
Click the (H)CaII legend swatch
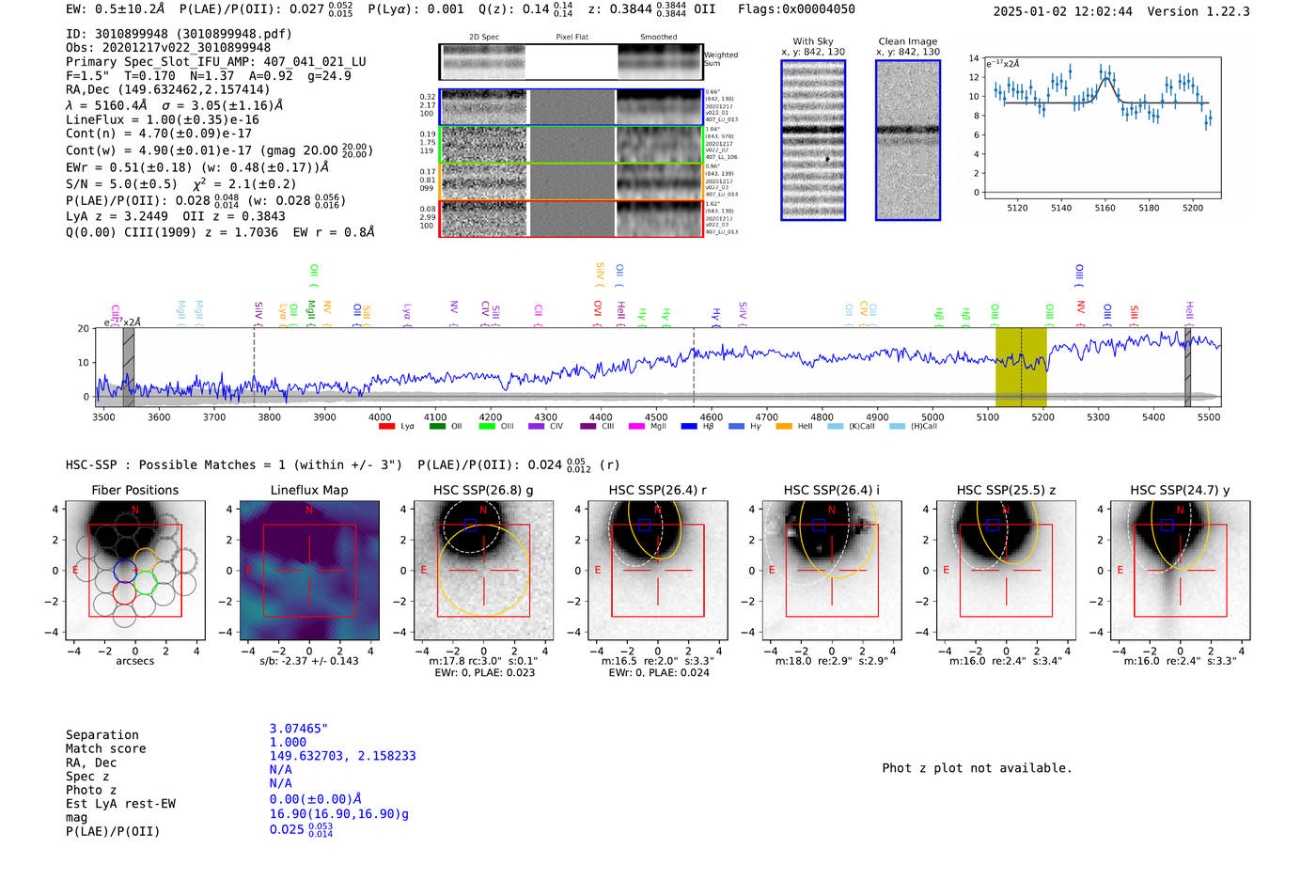tap(898, 427)
